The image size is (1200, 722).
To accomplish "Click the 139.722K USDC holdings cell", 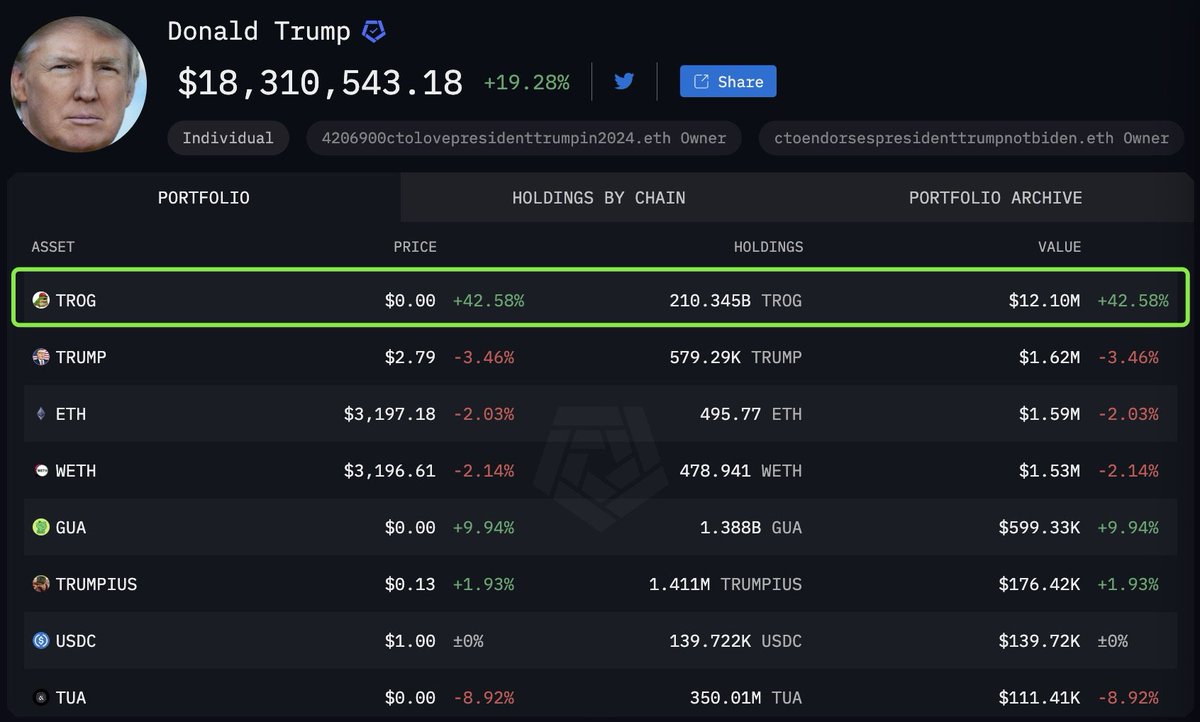I will pos(736,641).
